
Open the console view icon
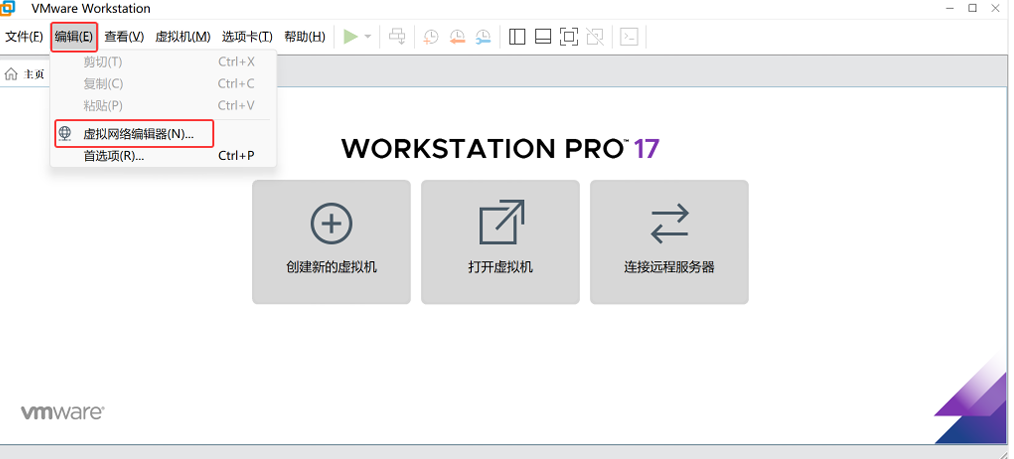(x=629, y=37)
